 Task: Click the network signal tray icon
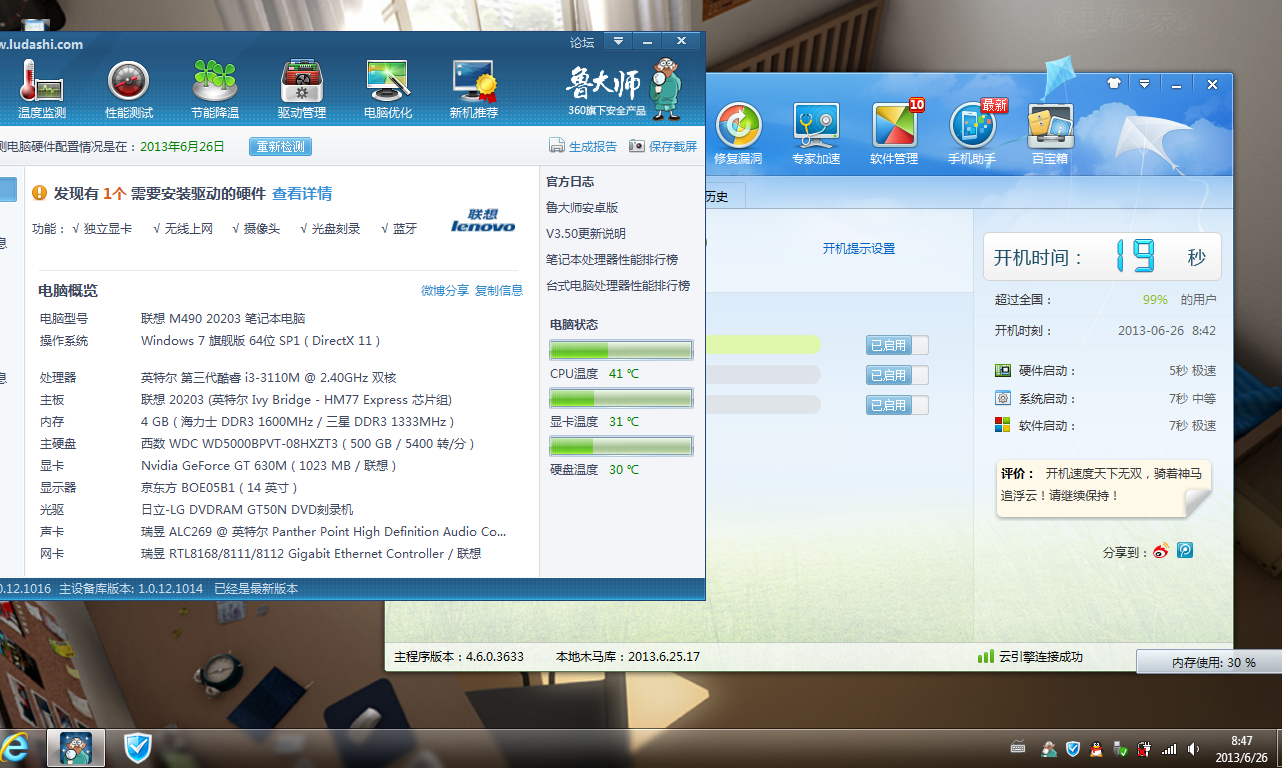coord(1169,748)
